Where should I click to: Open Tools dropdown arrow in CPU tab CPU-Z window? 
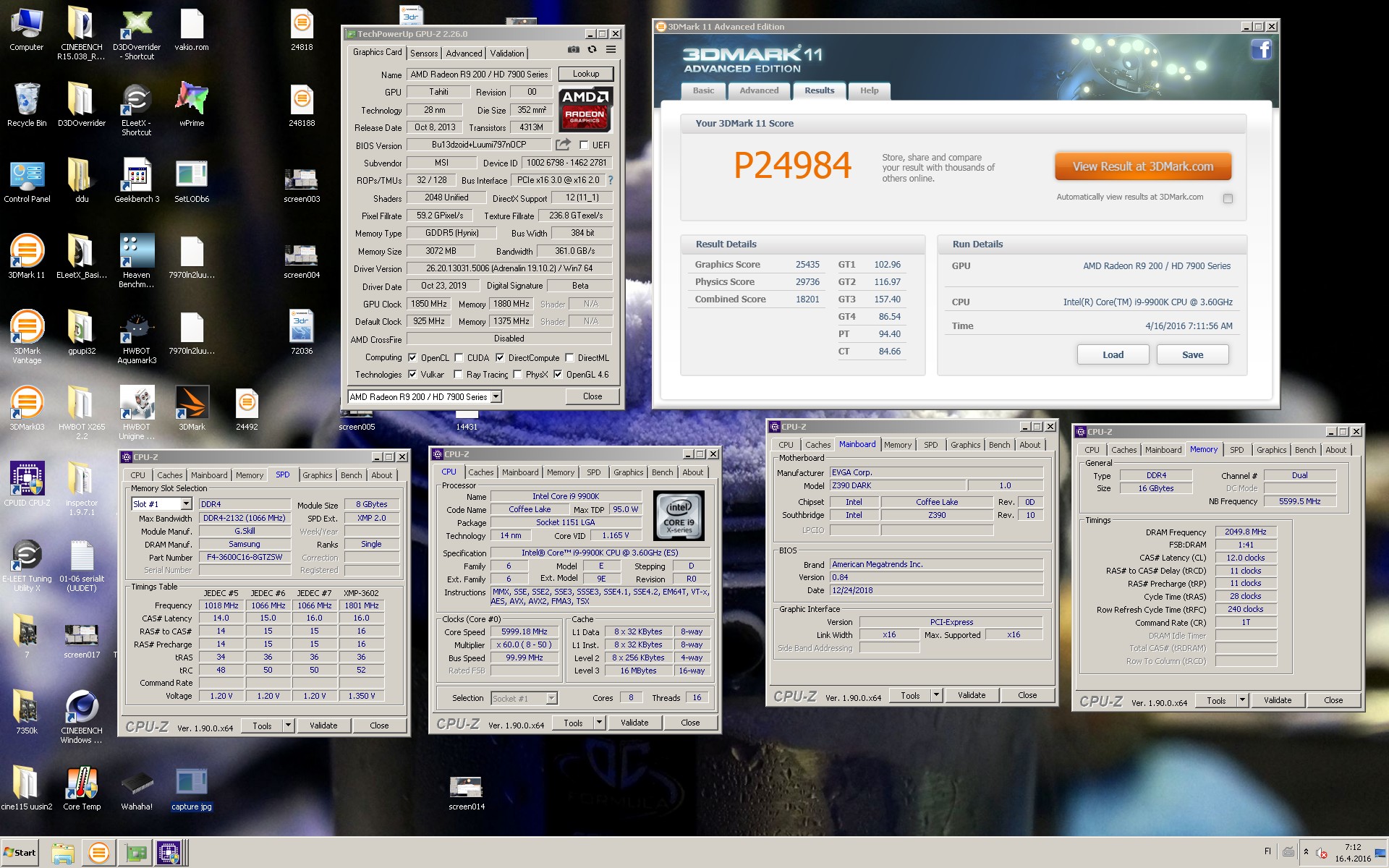599,723
